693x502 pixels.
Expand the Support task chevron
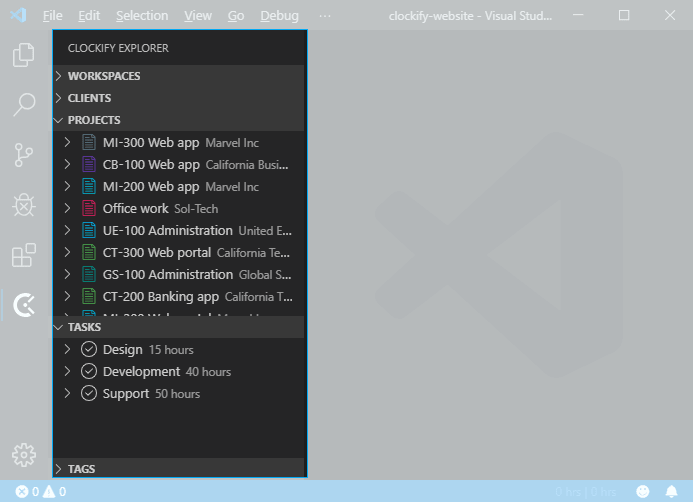point(67,393)
